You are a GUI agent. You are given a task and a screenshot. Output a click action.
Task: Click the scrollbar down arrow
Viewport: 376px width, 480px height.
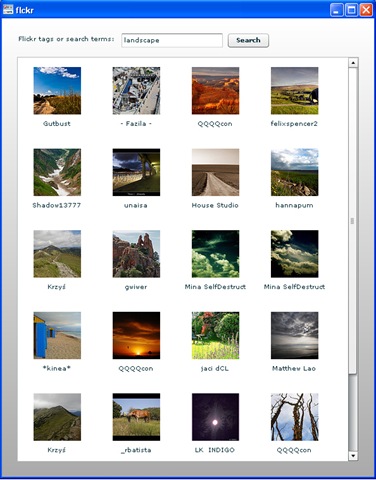[353, 456]
